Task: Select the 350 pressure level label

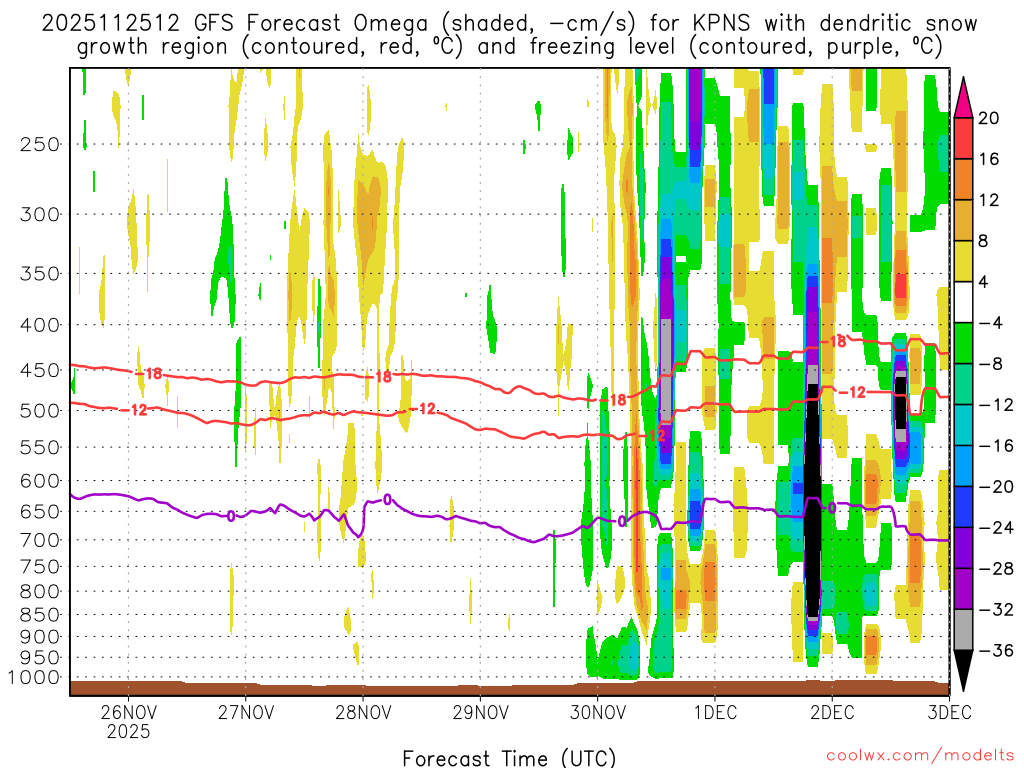Action: [x=40, y=274]
